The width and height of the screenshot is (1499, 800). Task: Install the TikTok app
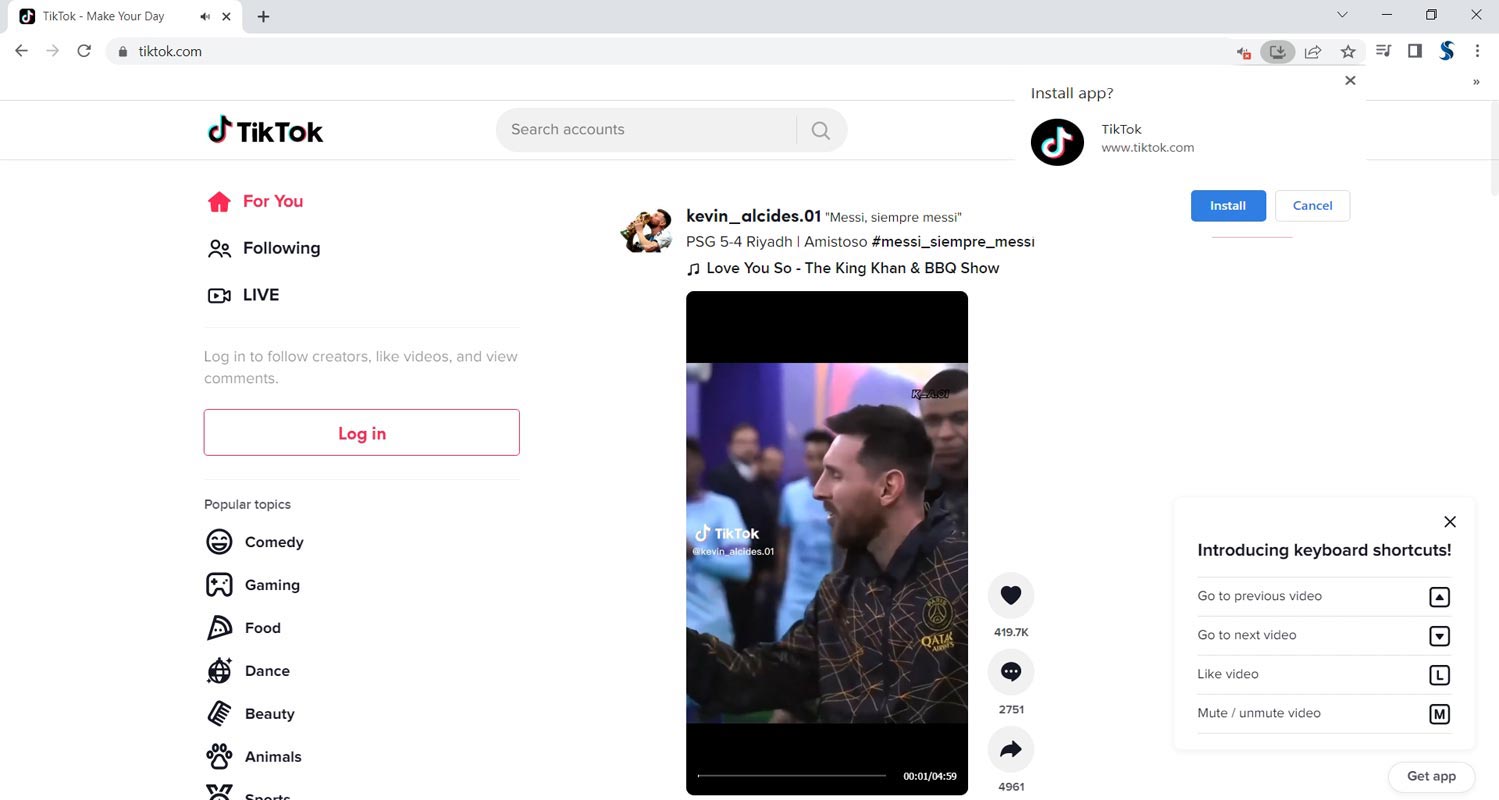pyautogui.click(x=1228, y=206)
